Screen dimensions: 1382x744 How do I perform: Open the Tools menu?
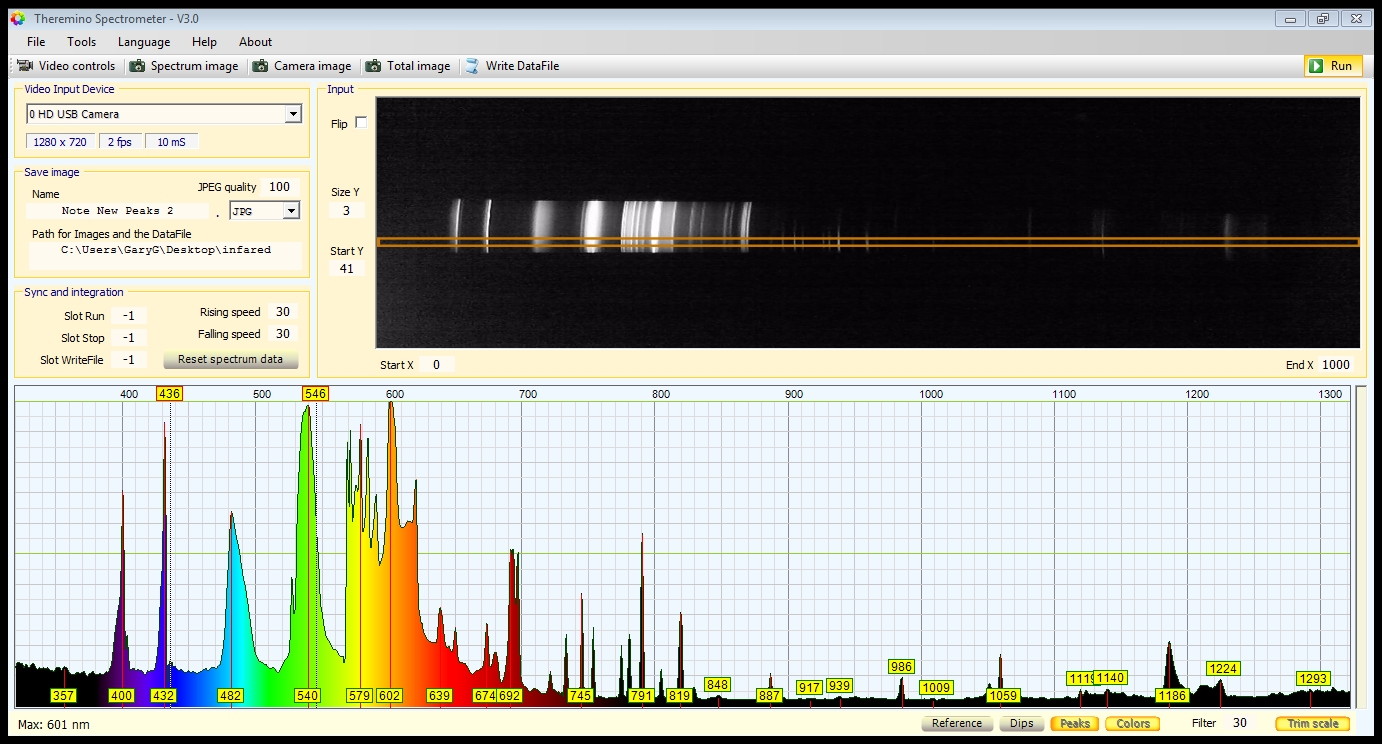81,42
